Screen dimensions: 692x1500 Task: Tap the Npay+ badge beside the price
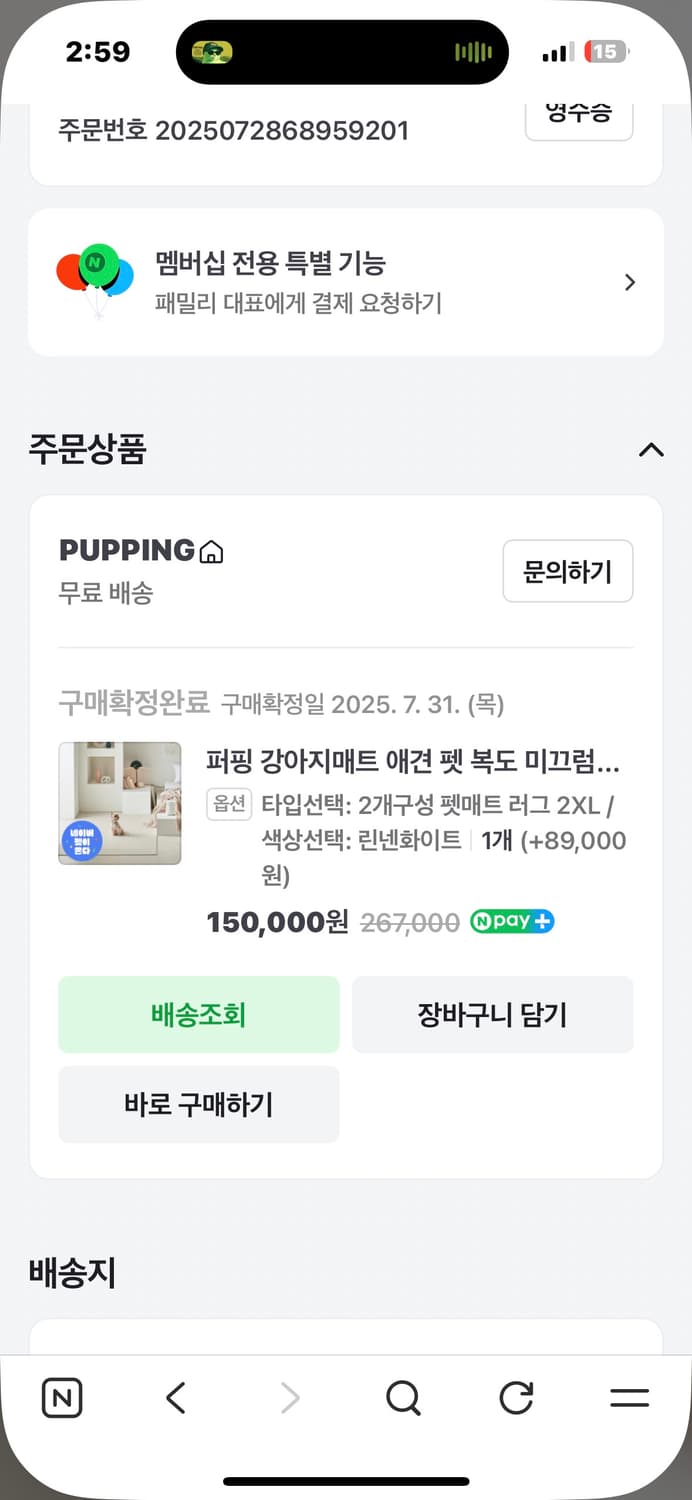coord(512,921)
